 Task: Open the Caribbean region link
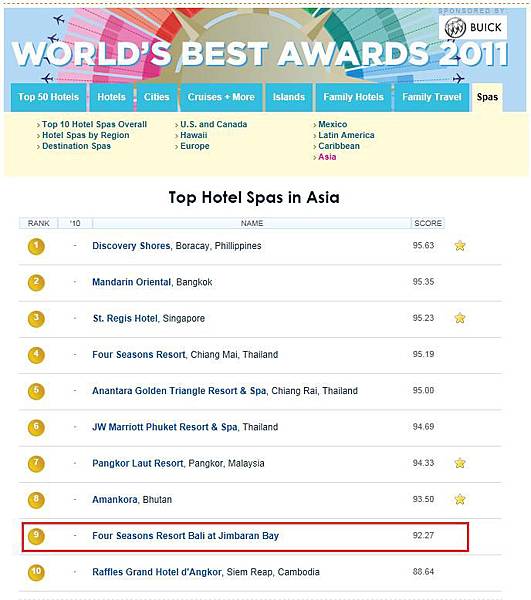coord(339,146)
